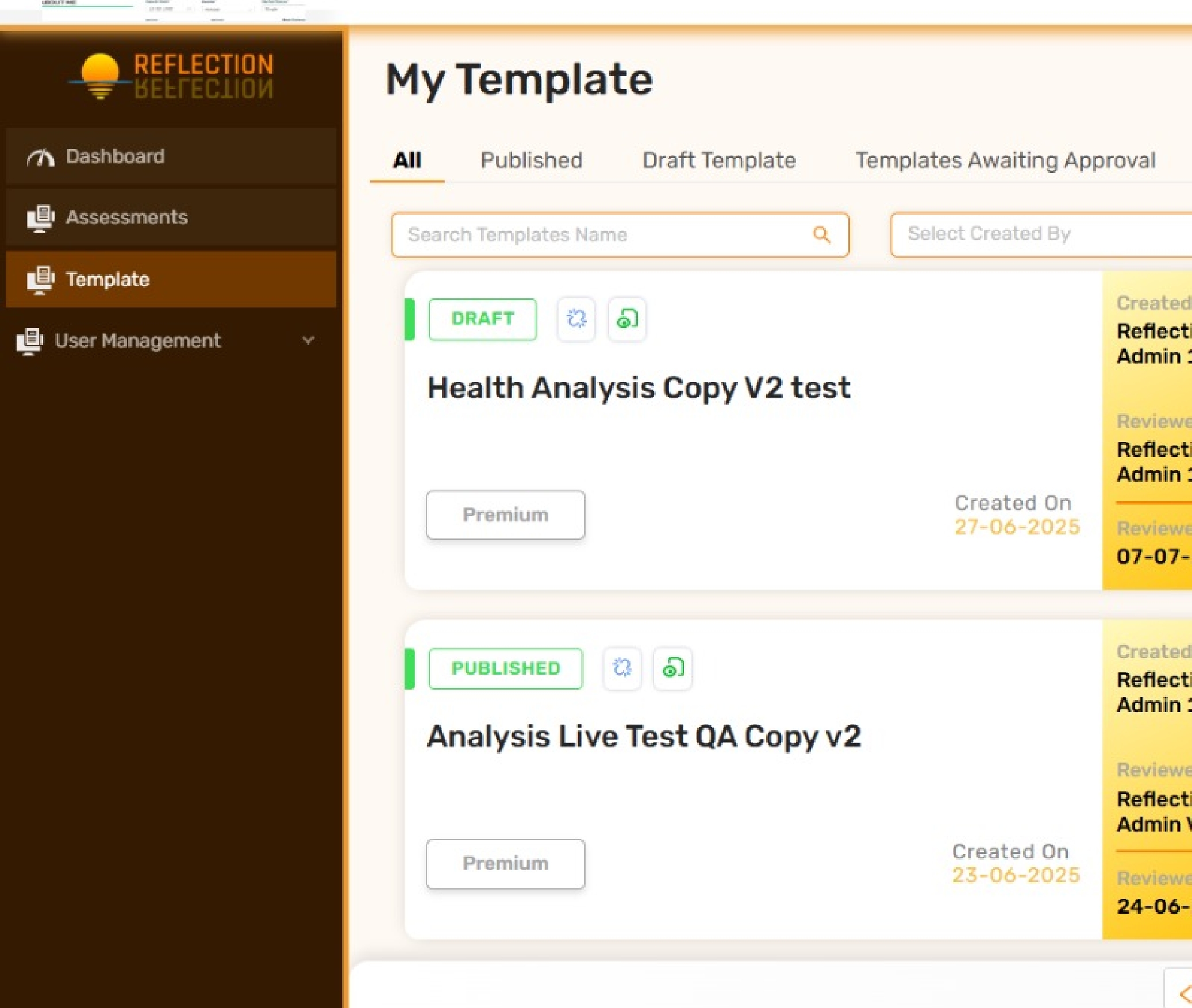Click the Assessments sidebar icon
Screen dimensions: 1192x1008
coord(41,218)
